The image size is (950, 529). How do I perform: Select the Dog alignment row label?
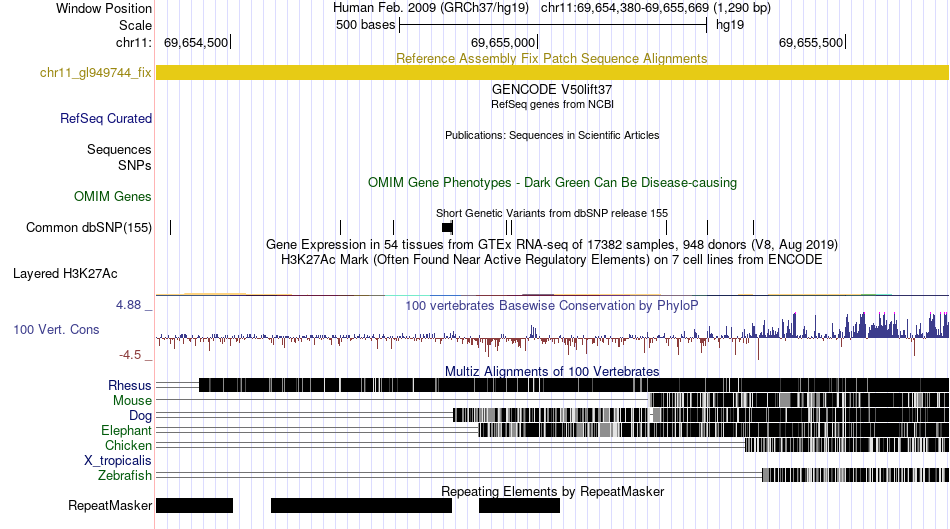click(x=141, y=415)
